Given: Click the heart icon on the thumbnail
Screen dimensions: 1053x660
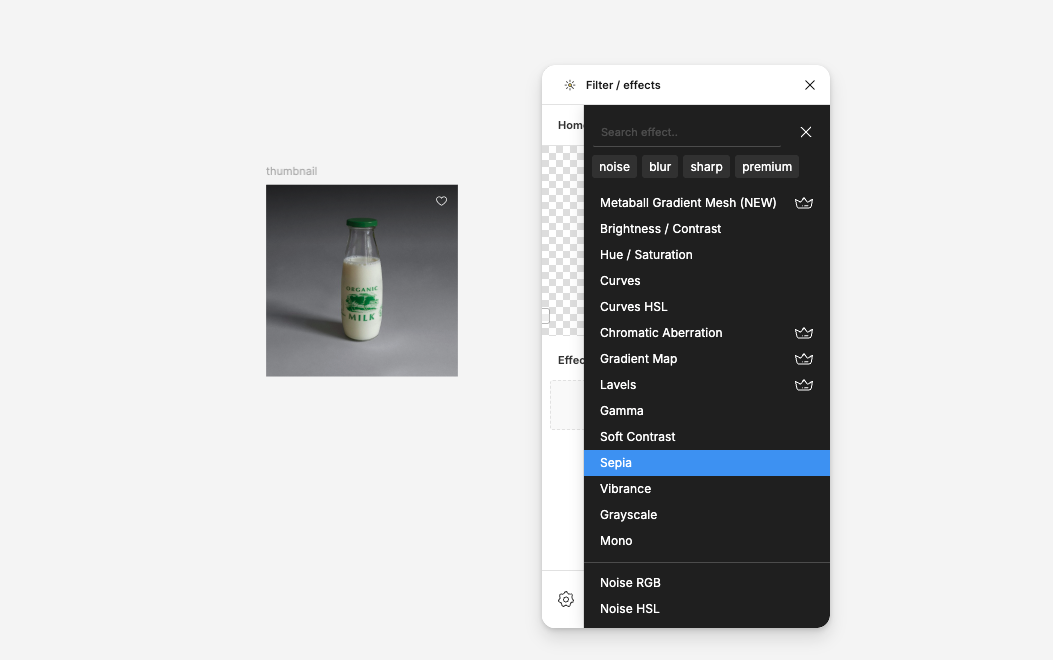Looking at the screenshot, I should [x=441, y=201].
